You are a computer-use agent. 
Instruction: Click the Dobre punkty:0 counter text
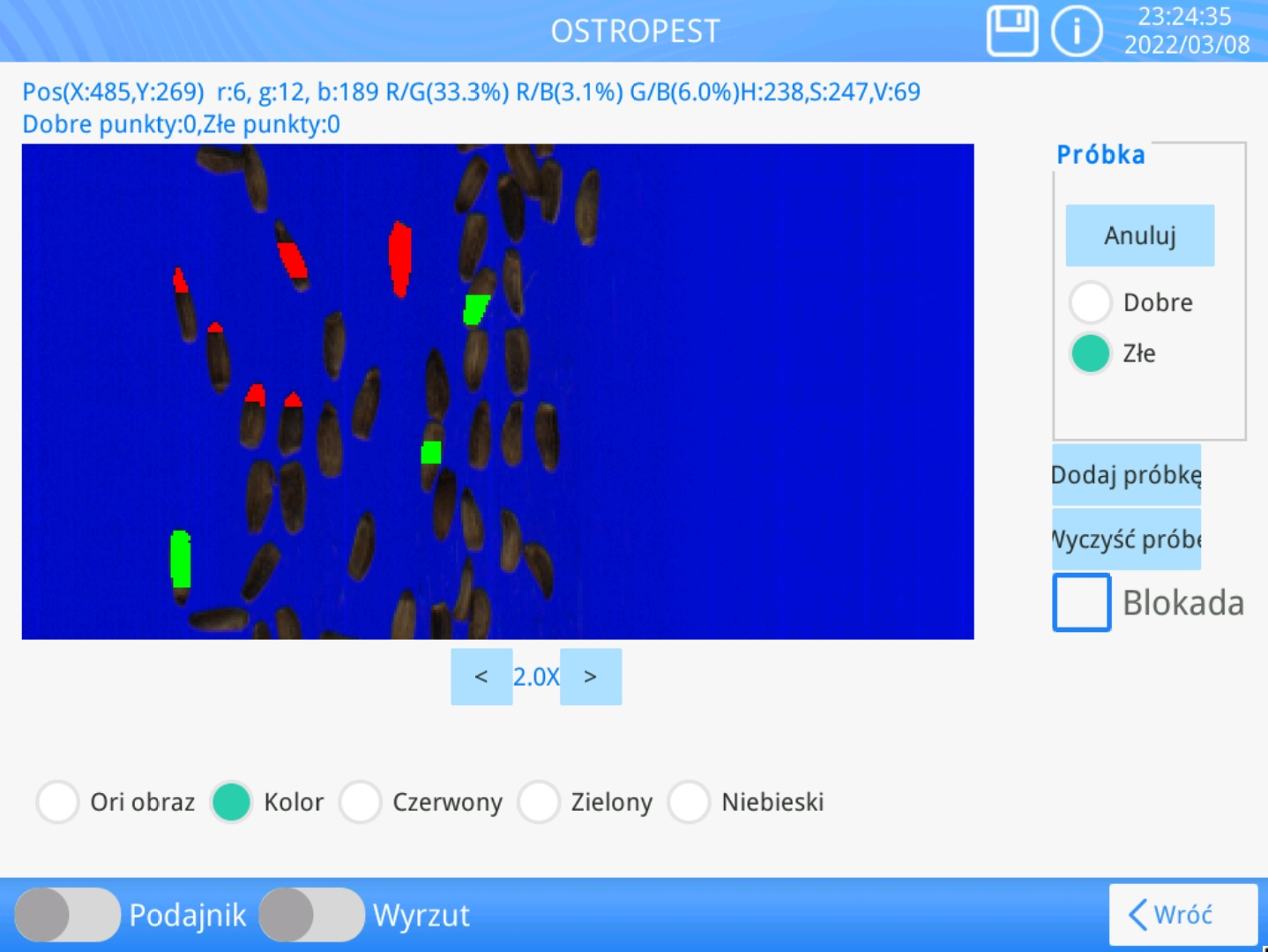(x=109, y=124)
